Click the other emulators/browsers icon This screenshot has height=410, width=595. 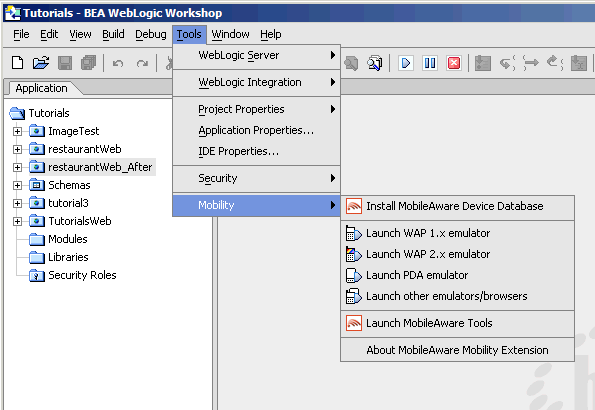[x=353, y=296]
